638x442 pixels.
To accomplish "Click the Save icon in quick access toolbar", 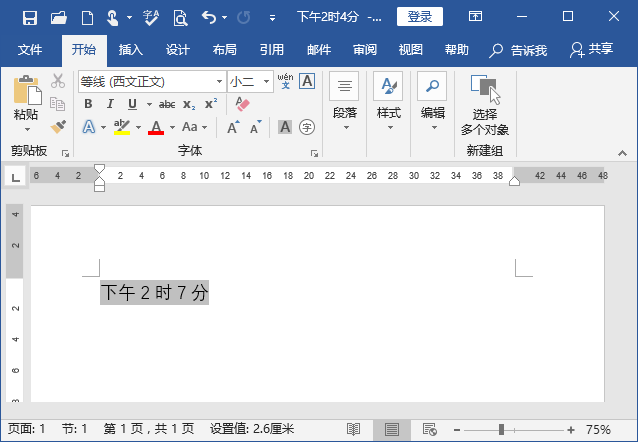I will pyautogui.click(x=30, y=18).
